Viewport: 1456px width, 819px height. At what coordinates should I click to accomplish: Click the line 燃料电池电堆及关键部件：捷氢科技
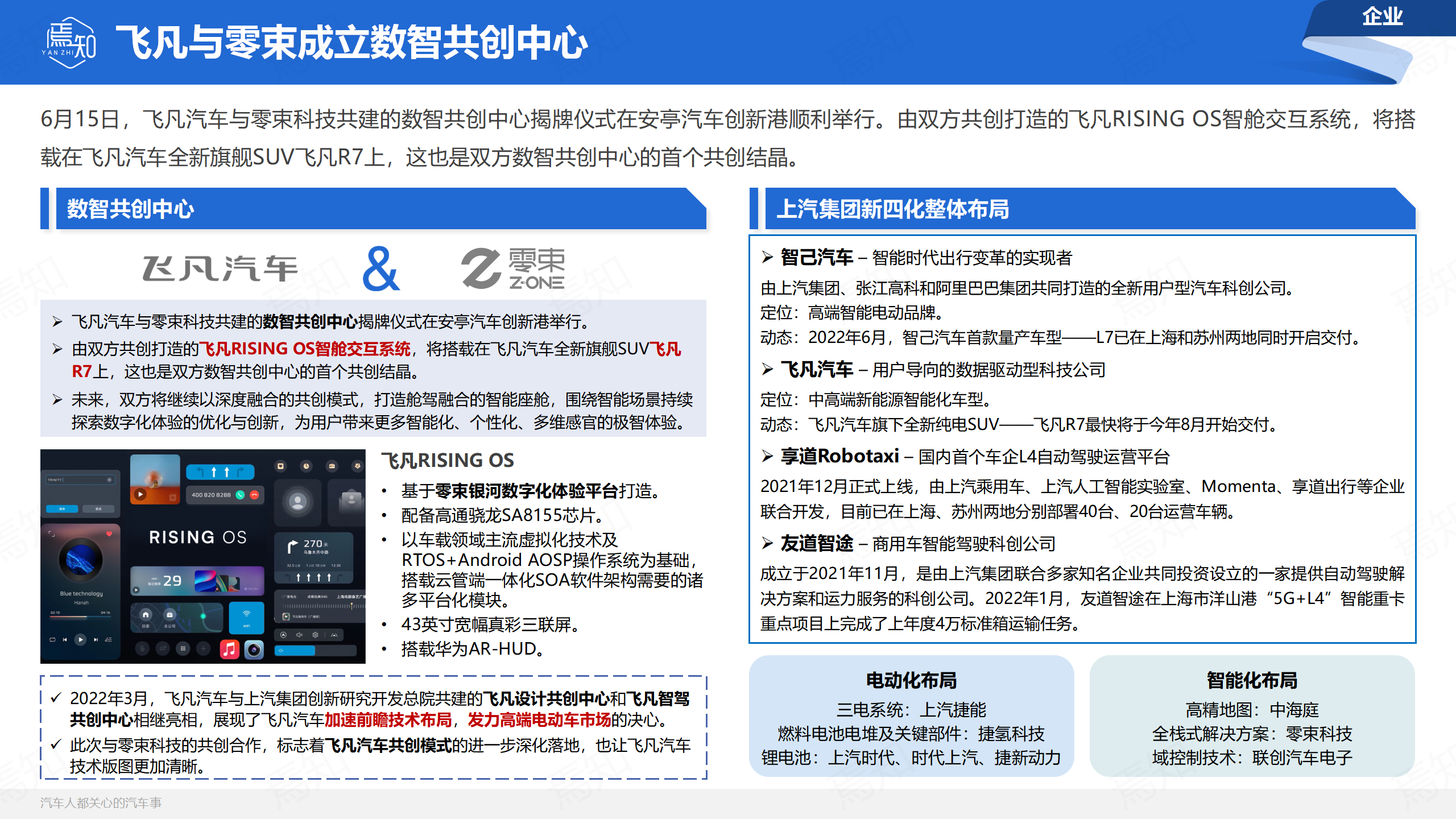[911, 734]
